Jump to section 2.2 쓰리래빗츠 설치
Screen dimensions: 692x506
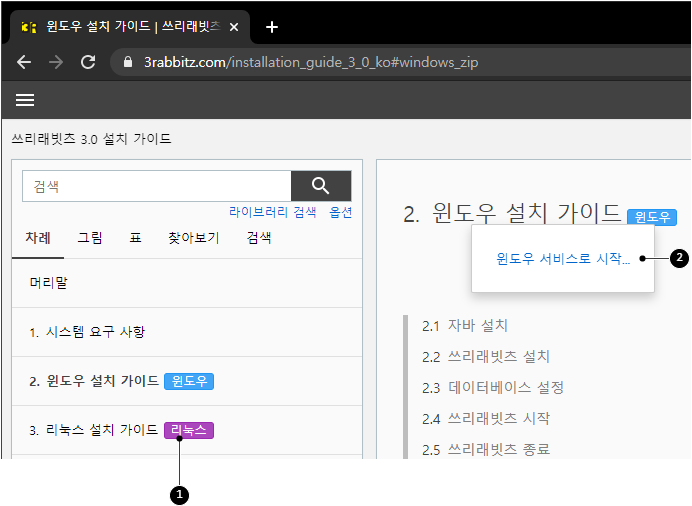click(486, 356)
